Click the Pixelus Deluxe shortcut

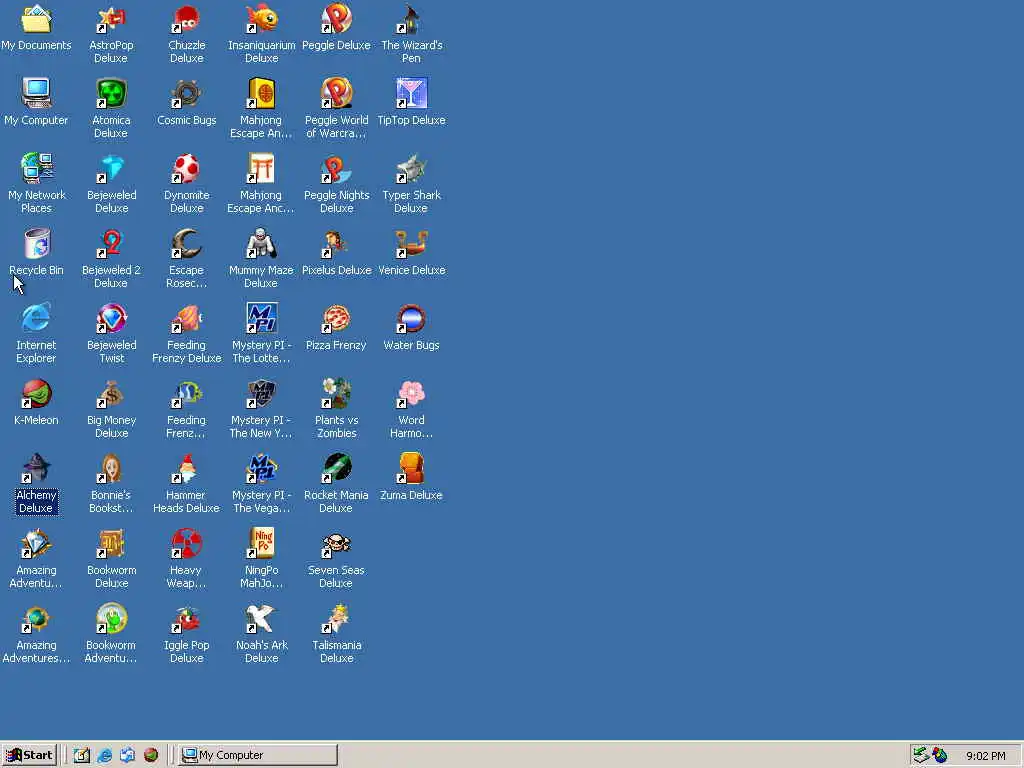pyautogui.click(x=337, y=244)
